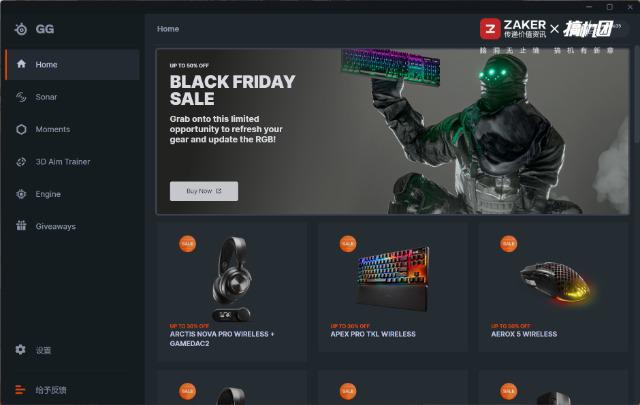The height and width of the screenshot is (405, 640).
Task: Click the SteelSeries GG logo icon
Action: 21,29
